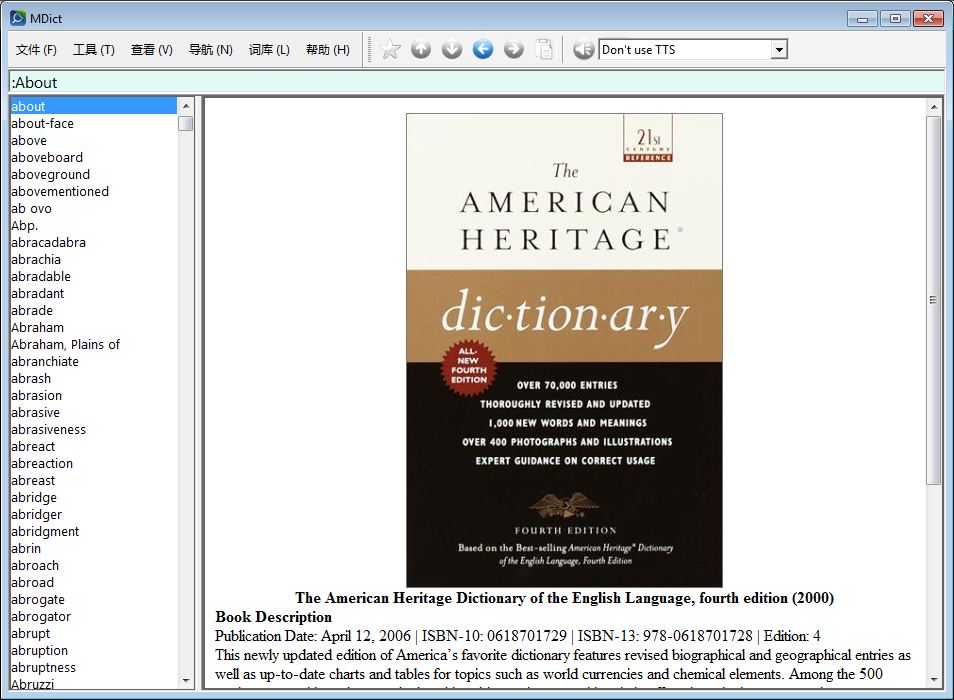Click the down arrow next entry icon

point(452,49)
